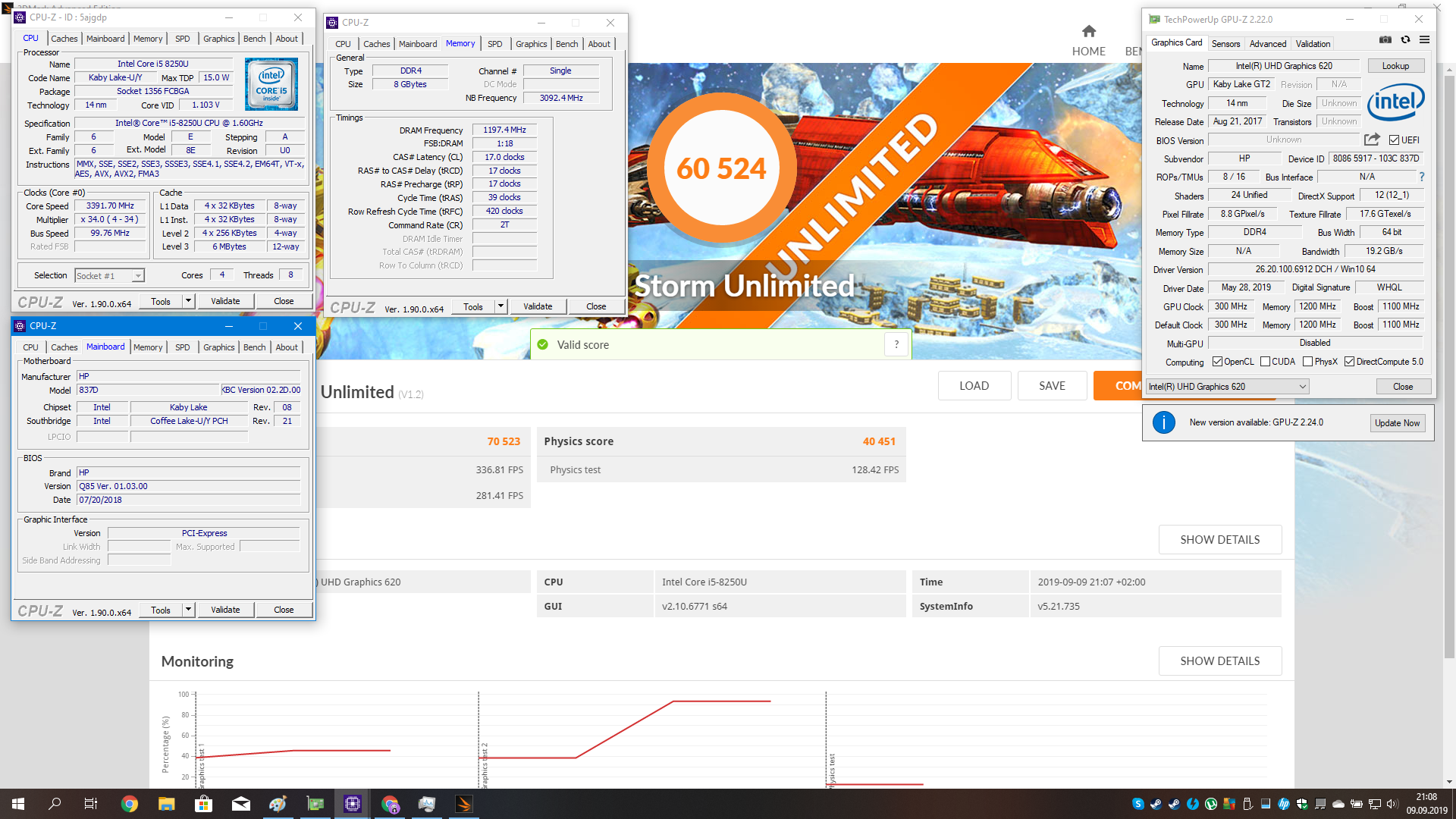Click GPU-Z taskbar icon

pyautogui.click(x=315, y=804)
